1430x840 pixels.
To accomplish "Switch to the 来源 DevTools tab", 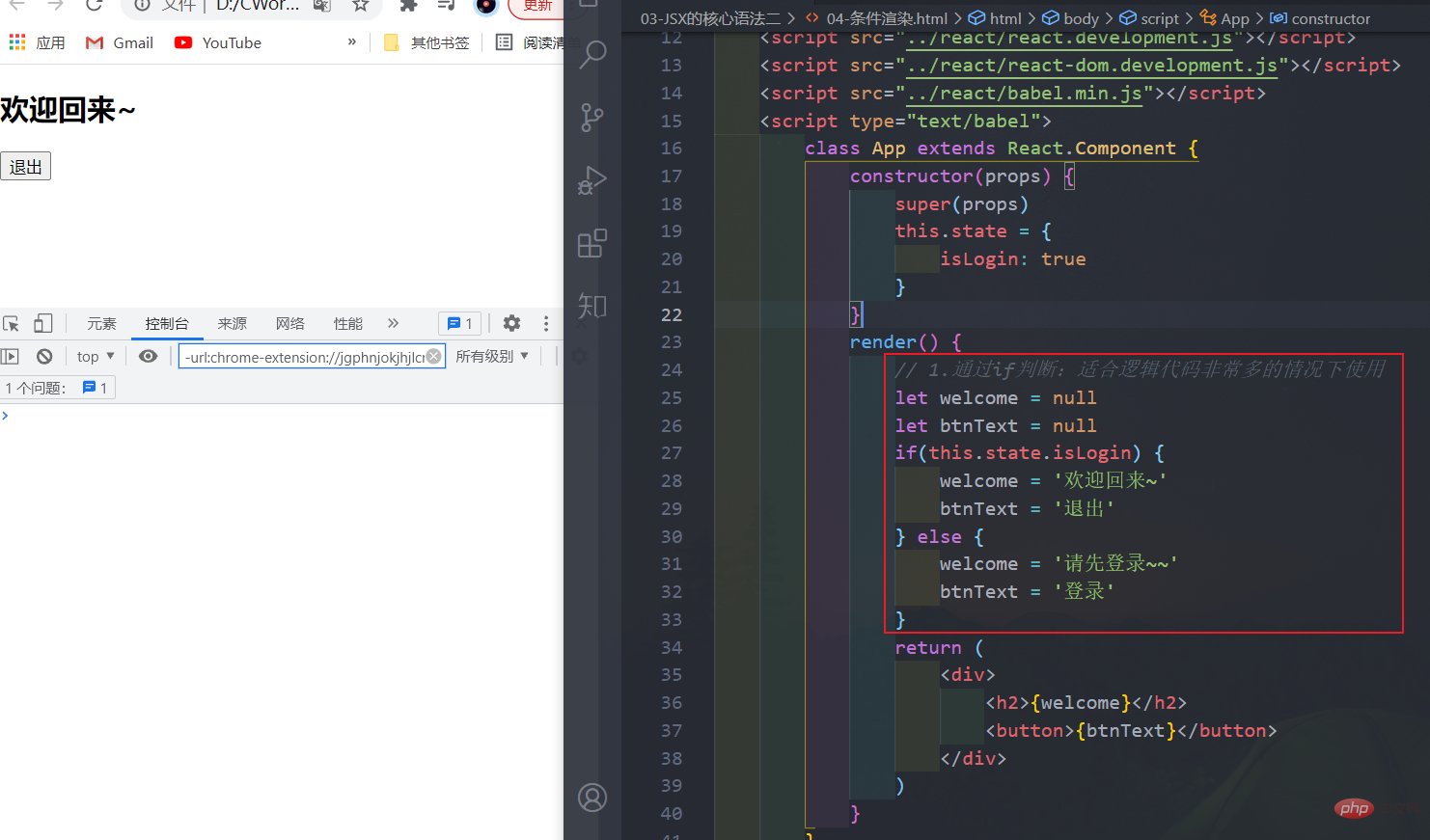I will pyautogui.click(x=232, y=323).
